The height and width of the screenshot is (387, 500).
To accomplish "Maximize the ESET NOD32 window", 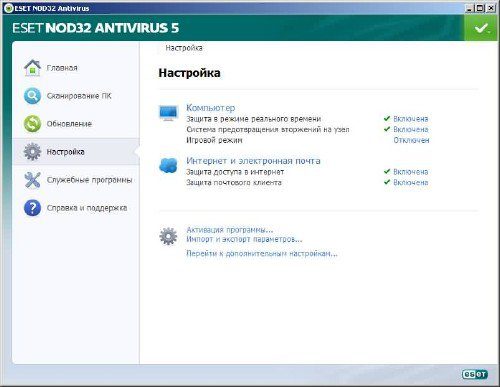I will tap(480, 8).
